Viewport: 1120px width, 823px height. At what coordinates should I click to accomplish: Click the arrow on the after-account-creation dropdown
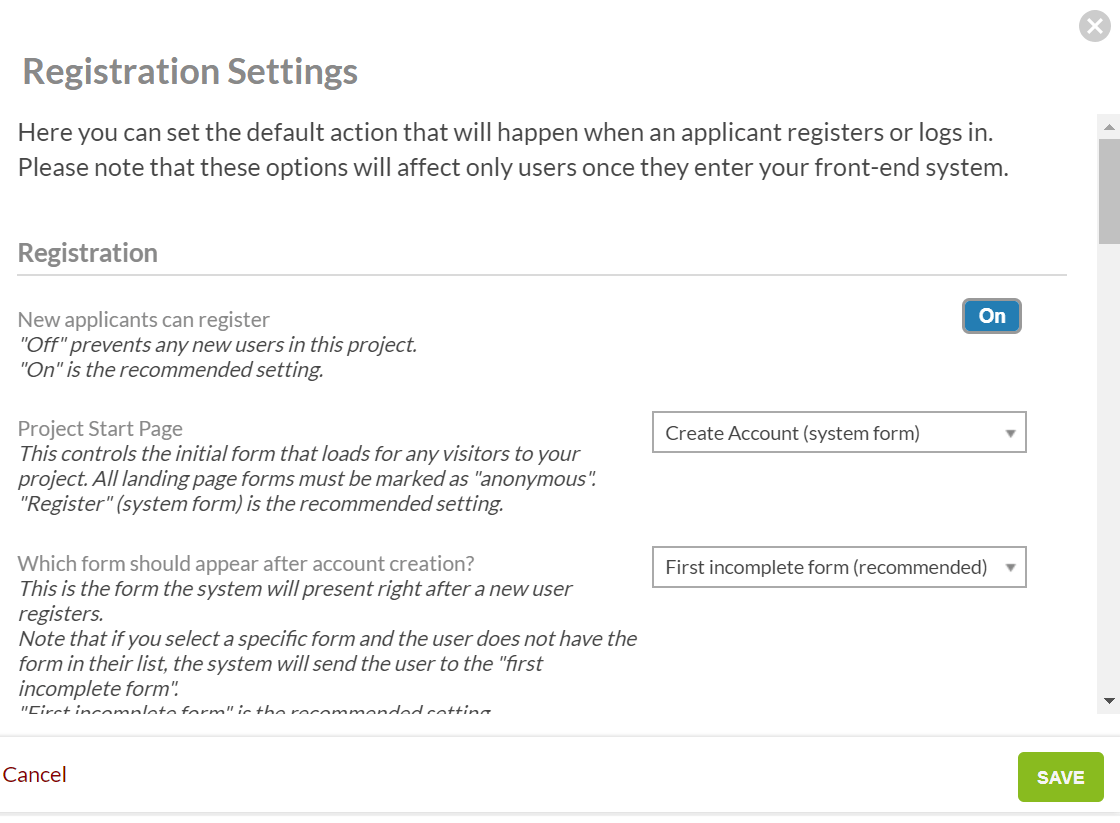click(x=1010, y=567)
